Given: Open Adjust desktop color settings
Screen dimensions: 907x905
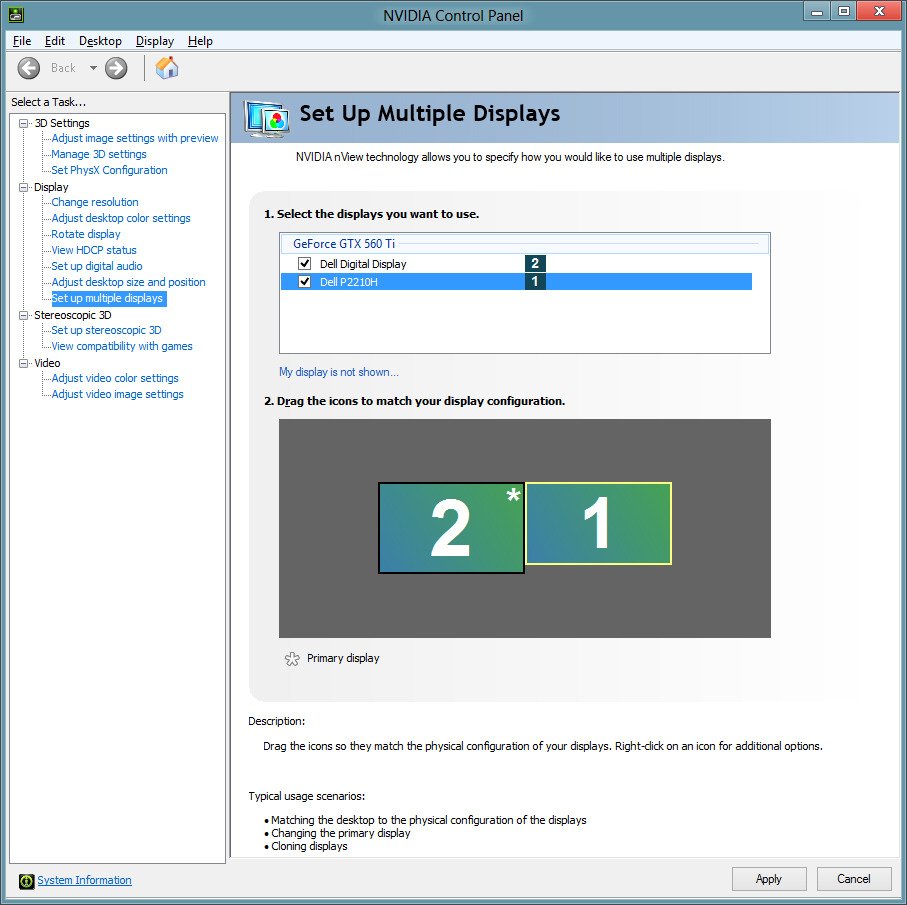Looking at the screenshot, I should coord(121,218).
